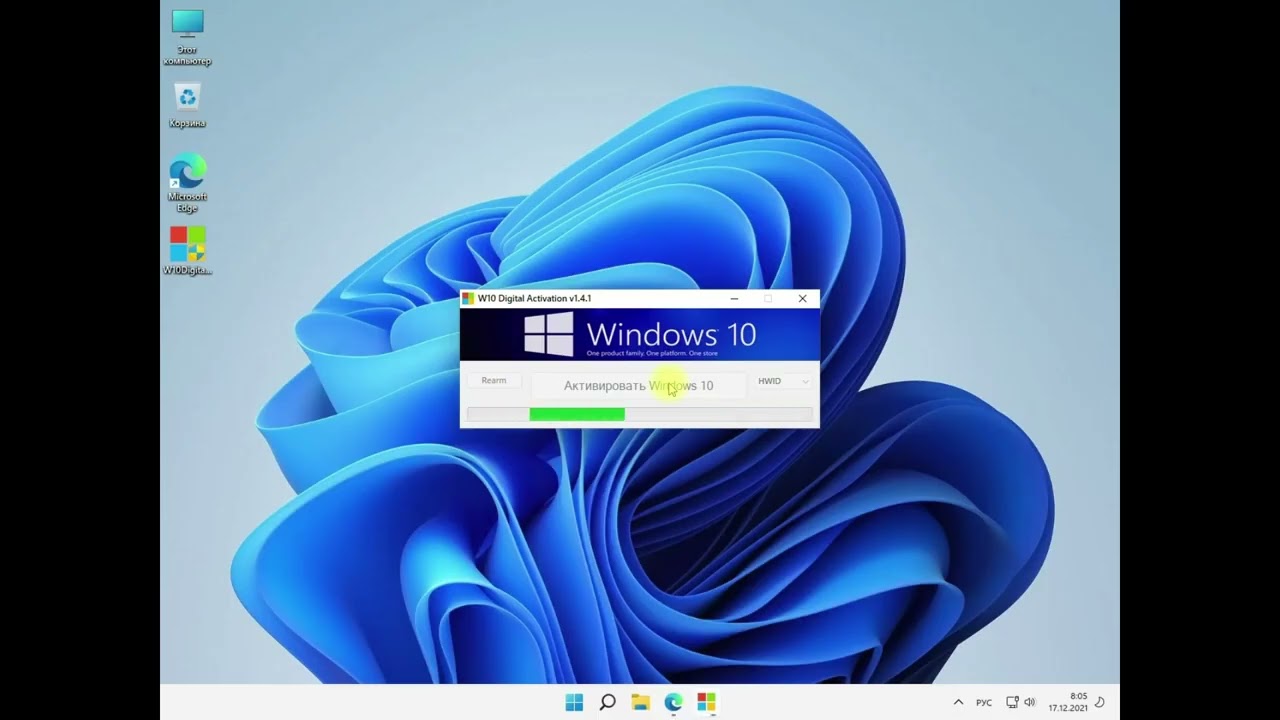Open the clock showing 8:05 17.12.2021
This screenshot has height=720, width=1280.
(x=1067, y=702)
